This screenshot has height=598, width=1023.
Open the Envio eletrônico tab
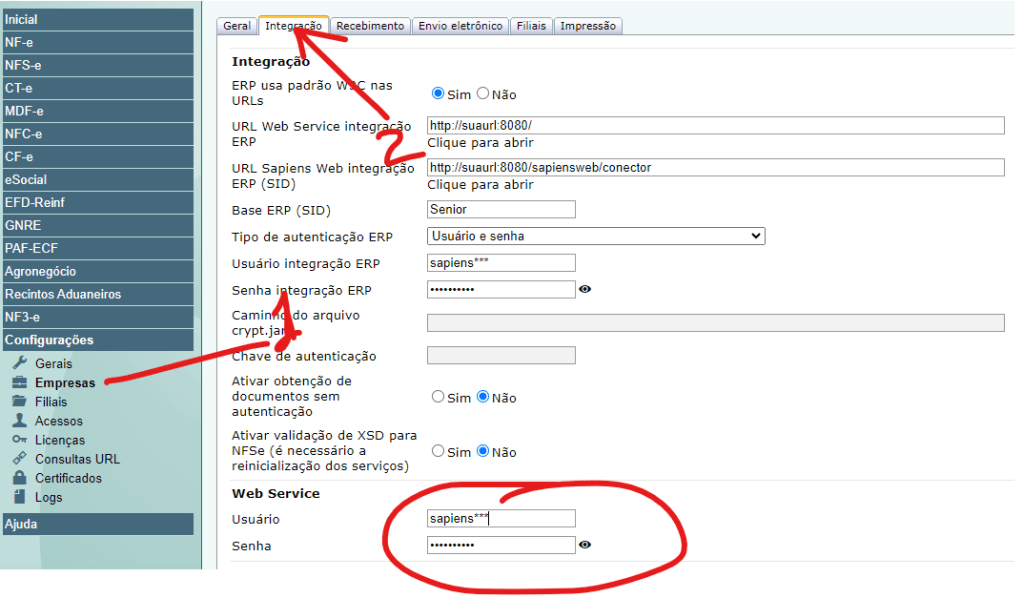point(460,26)
